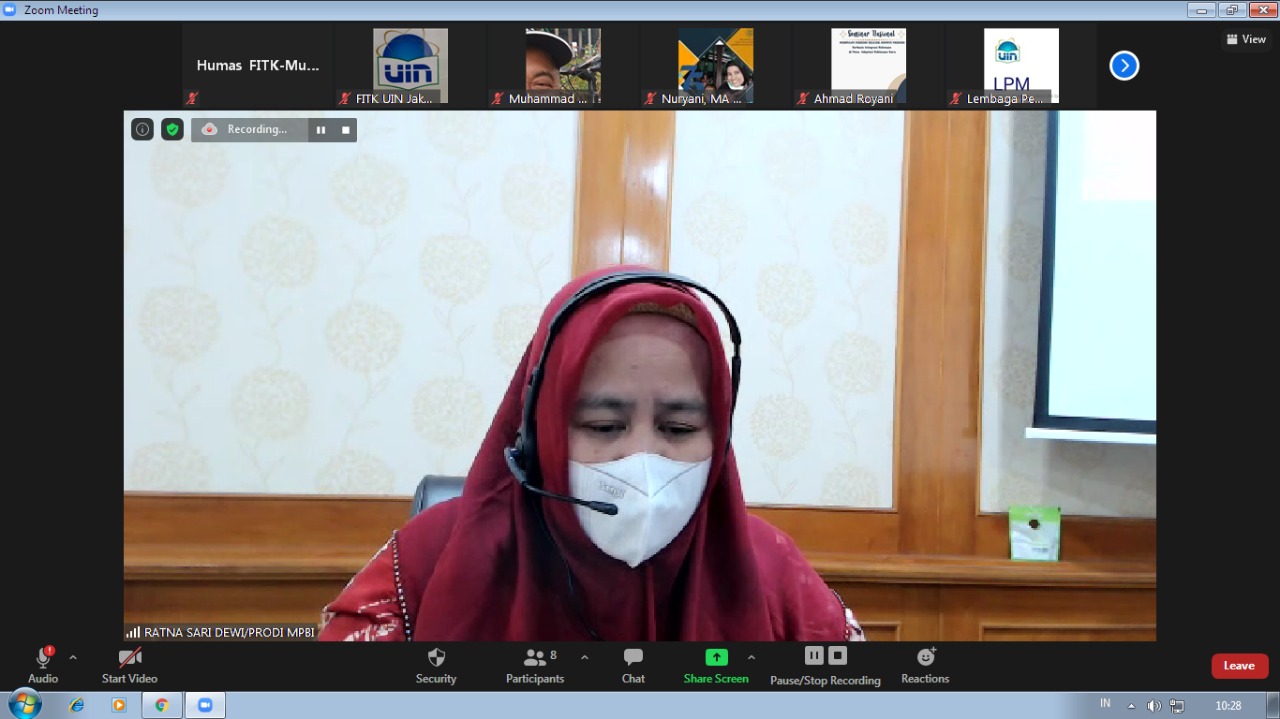The width and height of the screenshot is (1280, 719).
Task: Open the Chat panel
Action: coord(633,665)
